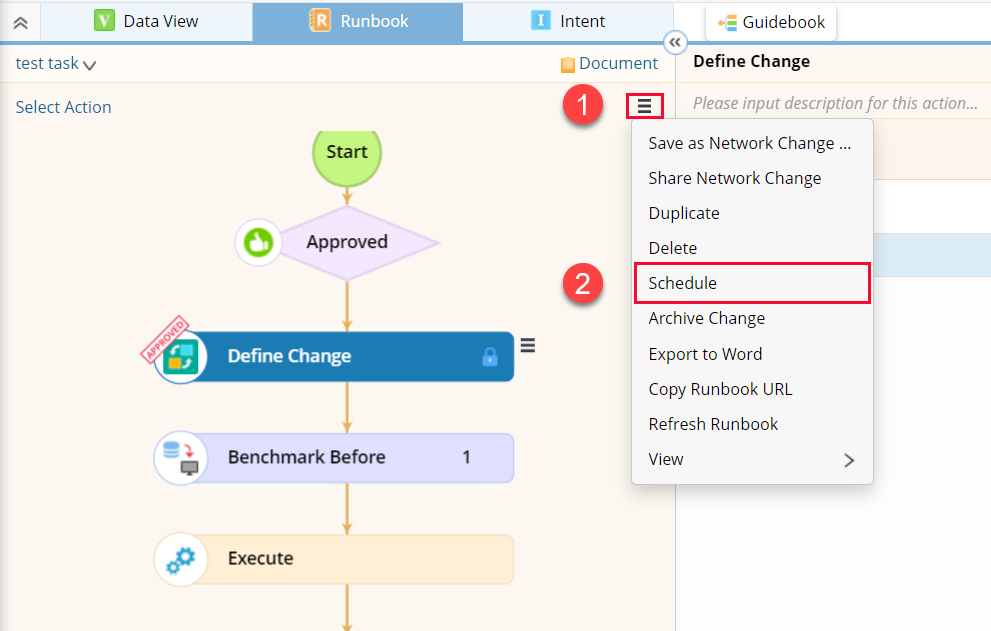Switch to the Data View tab

click(x=146, y=21)
